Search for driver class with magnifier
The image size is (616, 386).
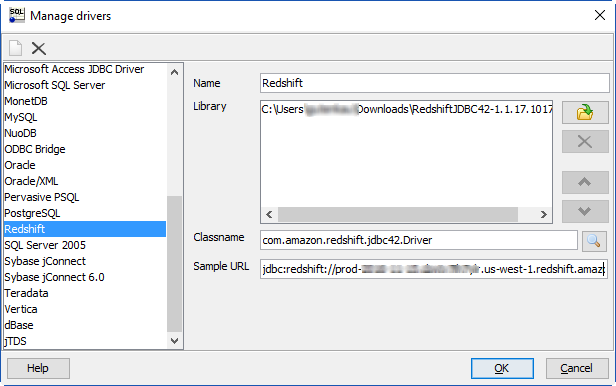[594, 240]
